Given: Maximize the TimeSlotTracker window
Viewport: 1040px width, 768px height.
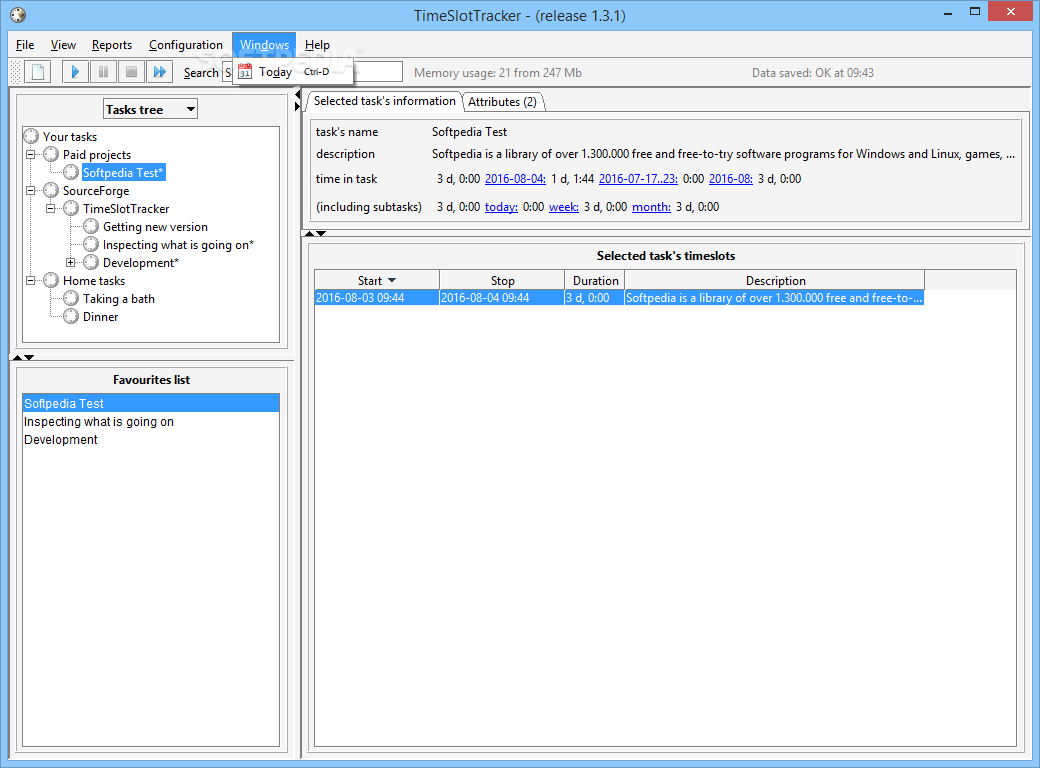Looking at the screenshot, I should pos(974,11).
